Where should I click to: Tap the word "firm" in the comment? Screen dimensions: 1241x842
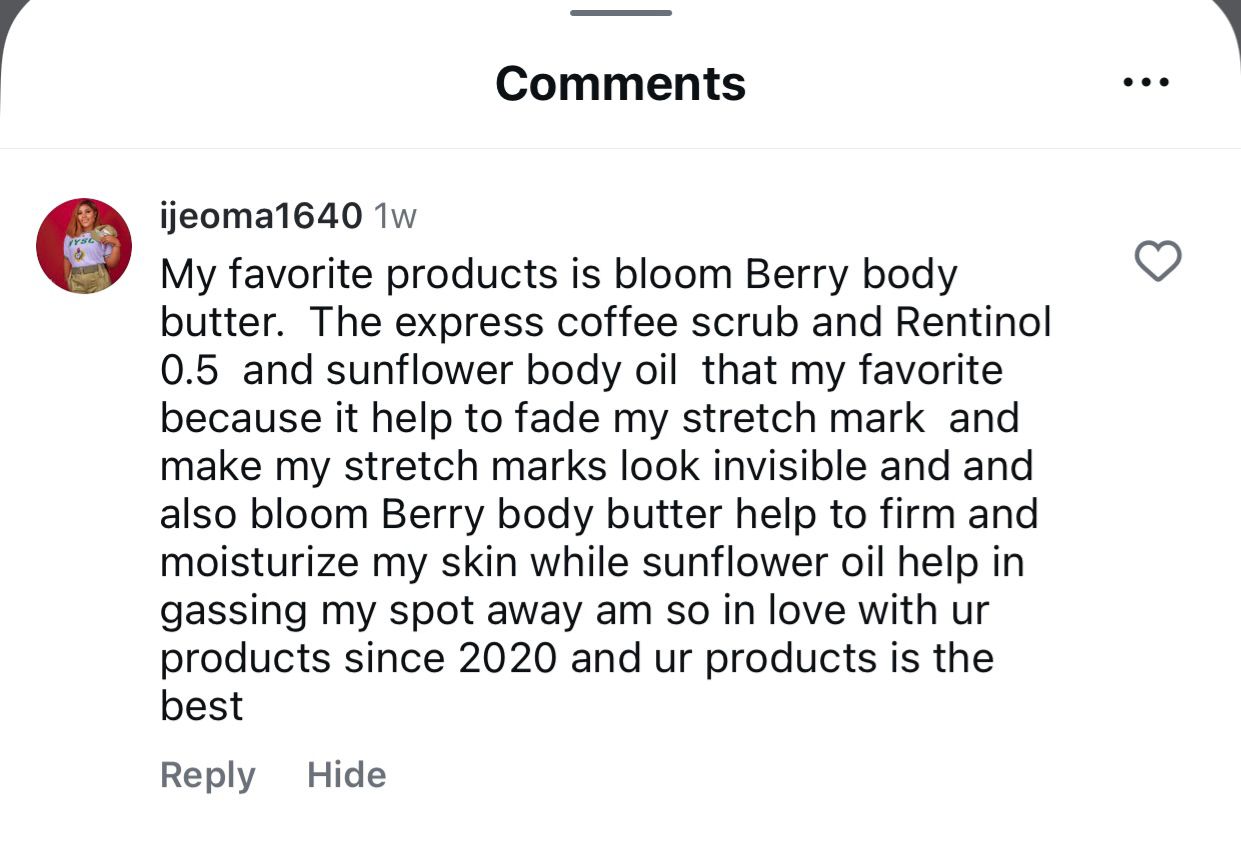click(x=916, y=514)
